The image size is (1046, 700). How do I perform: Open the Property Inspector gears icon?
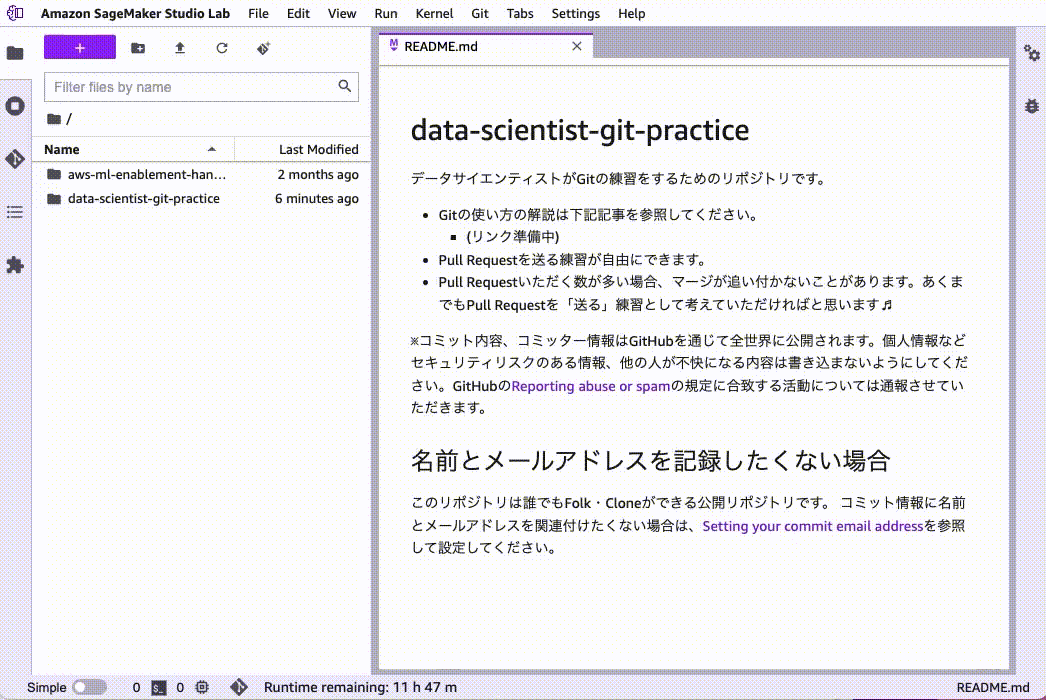pos(1031,53)
